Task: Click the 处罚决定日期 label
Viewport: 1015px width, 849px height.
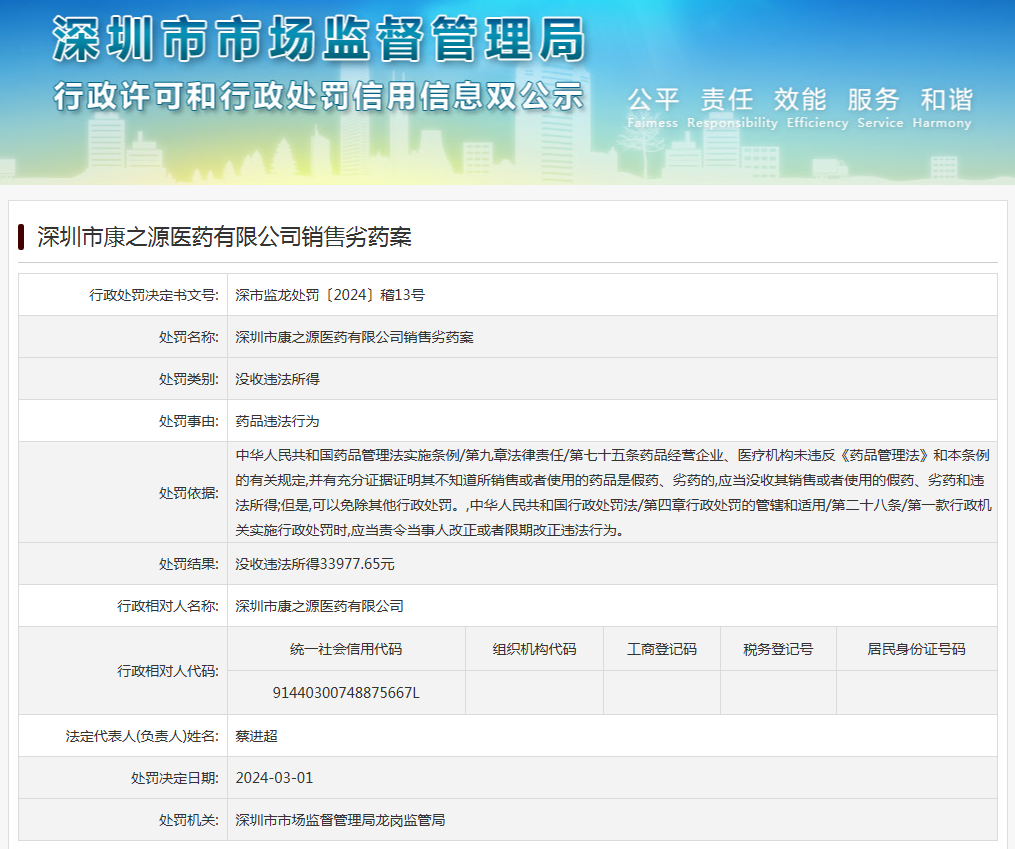Action: point(175,778)
